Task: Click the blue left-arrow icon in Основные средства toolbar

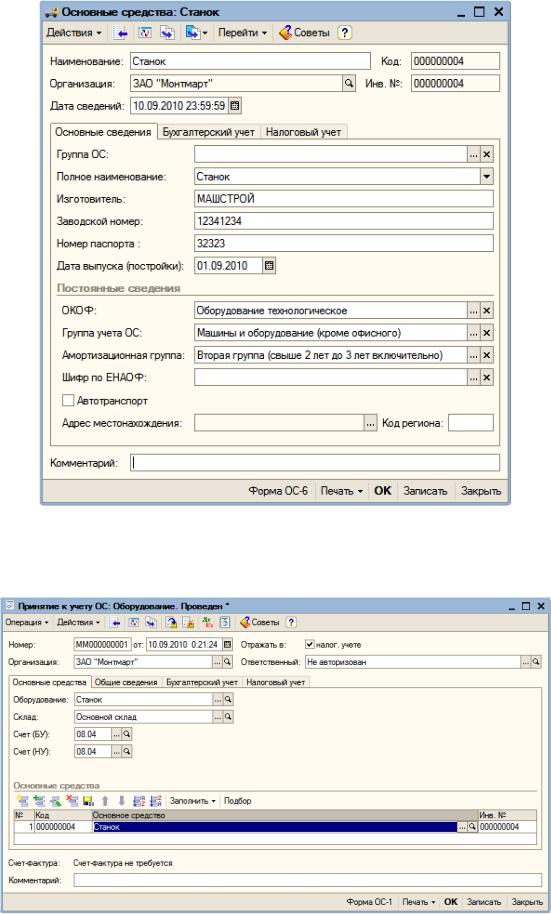Action: click(121, 33)
